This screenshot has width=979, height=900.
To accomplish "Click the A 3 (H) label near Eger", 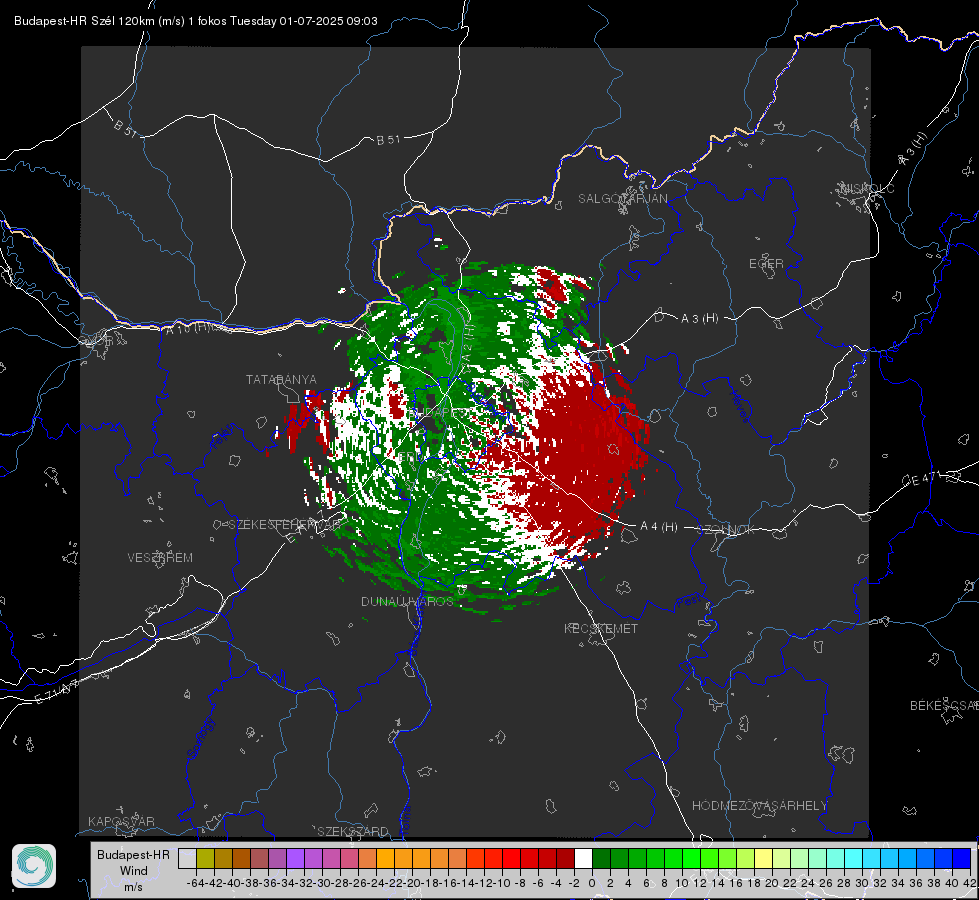I will pos(699,319).
